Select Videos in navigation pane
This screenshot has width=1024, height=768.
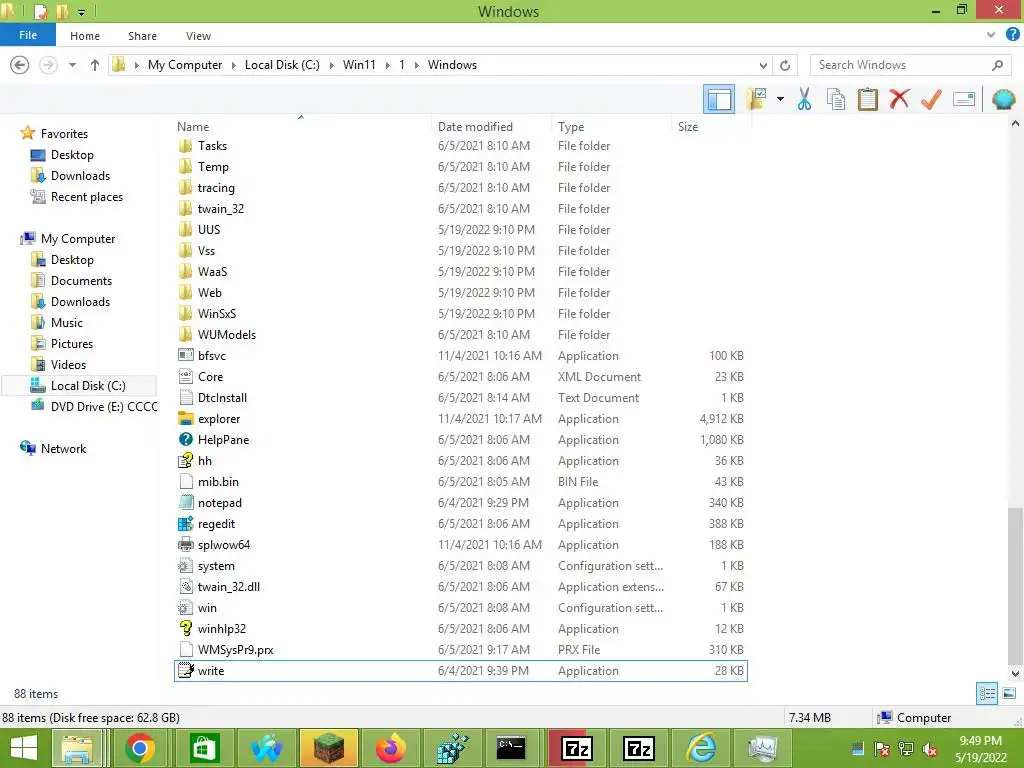68,364
